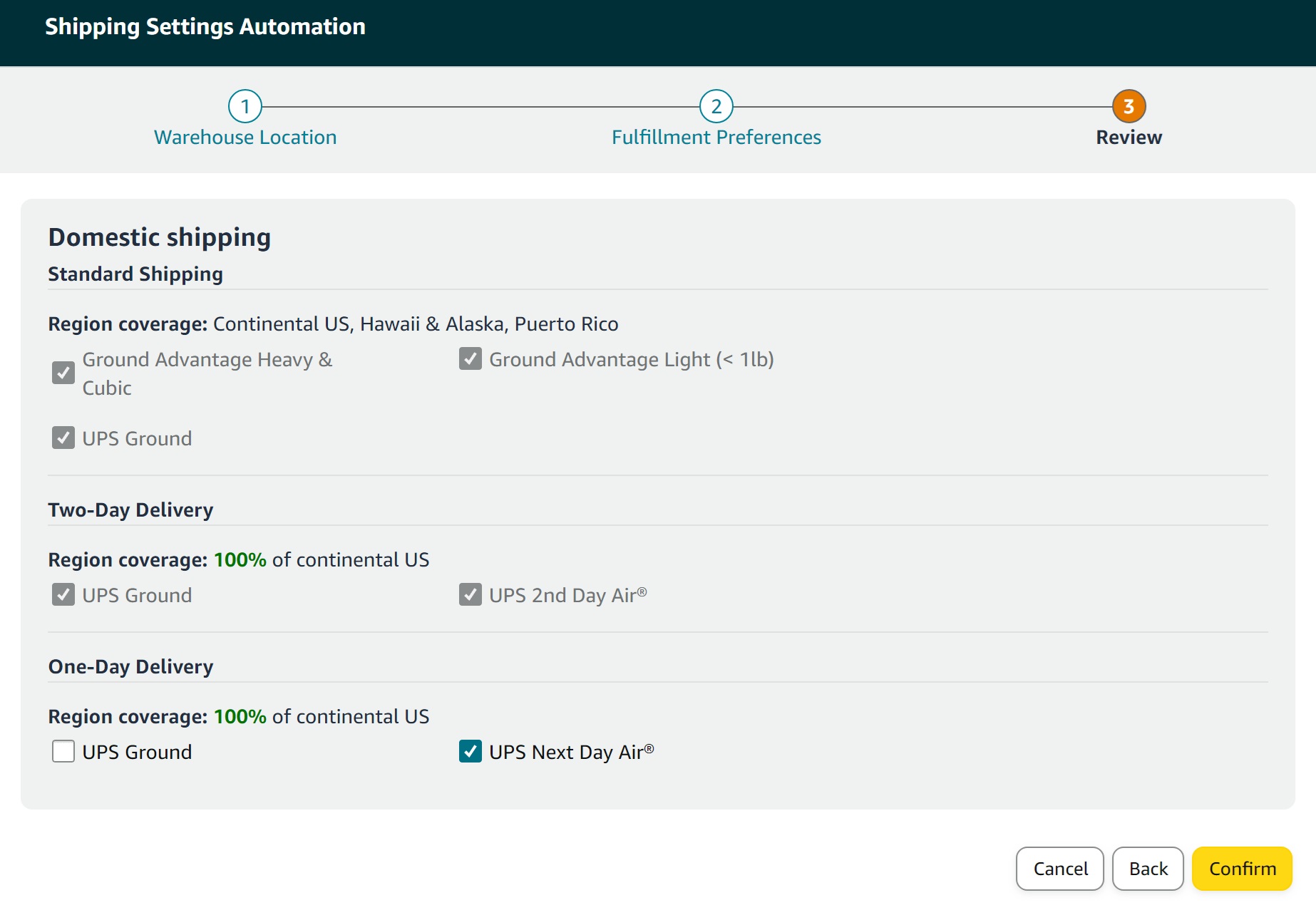Toggle Ground Advantage Light (< 1lb) checkbox
This screenshot has width=1316, height=915.
[x=471, y=358]
